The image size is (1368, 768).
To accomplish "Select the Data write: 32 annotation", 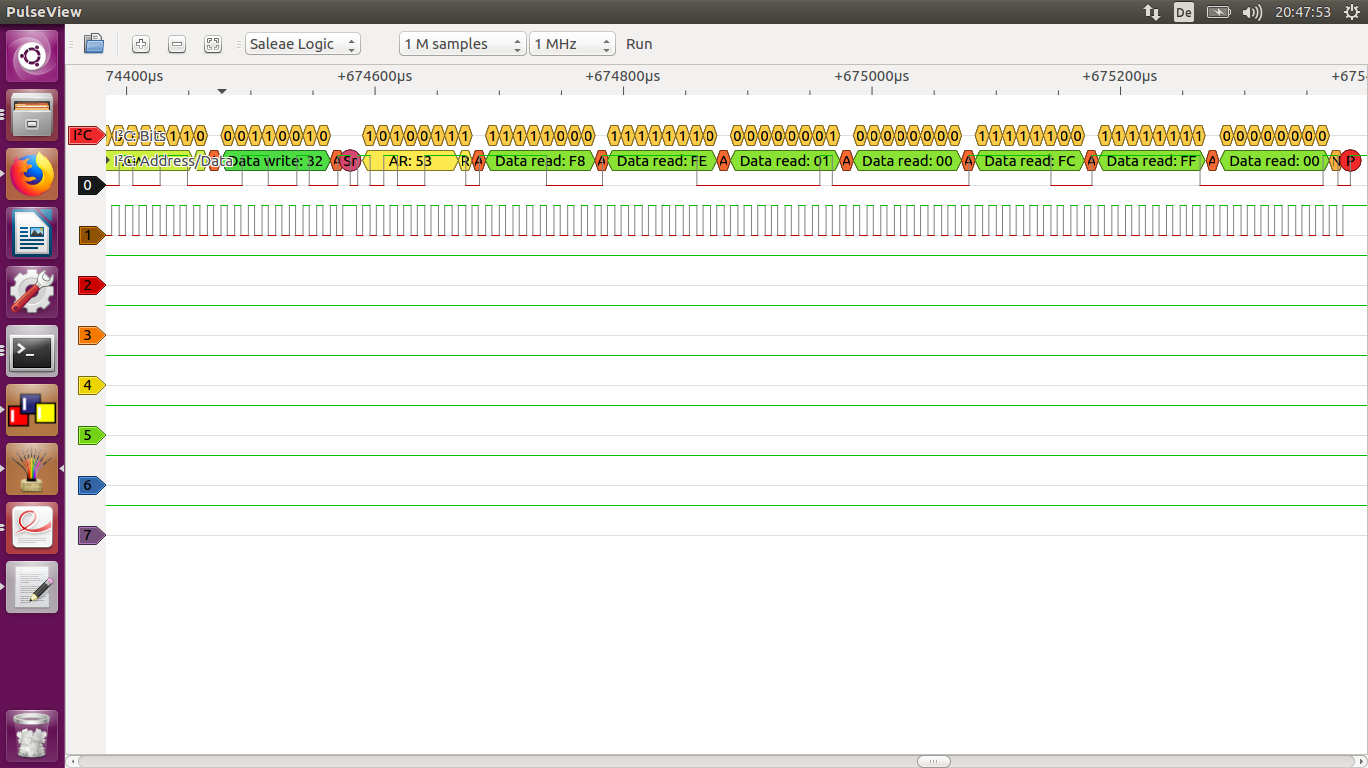I will pos(277,160).
